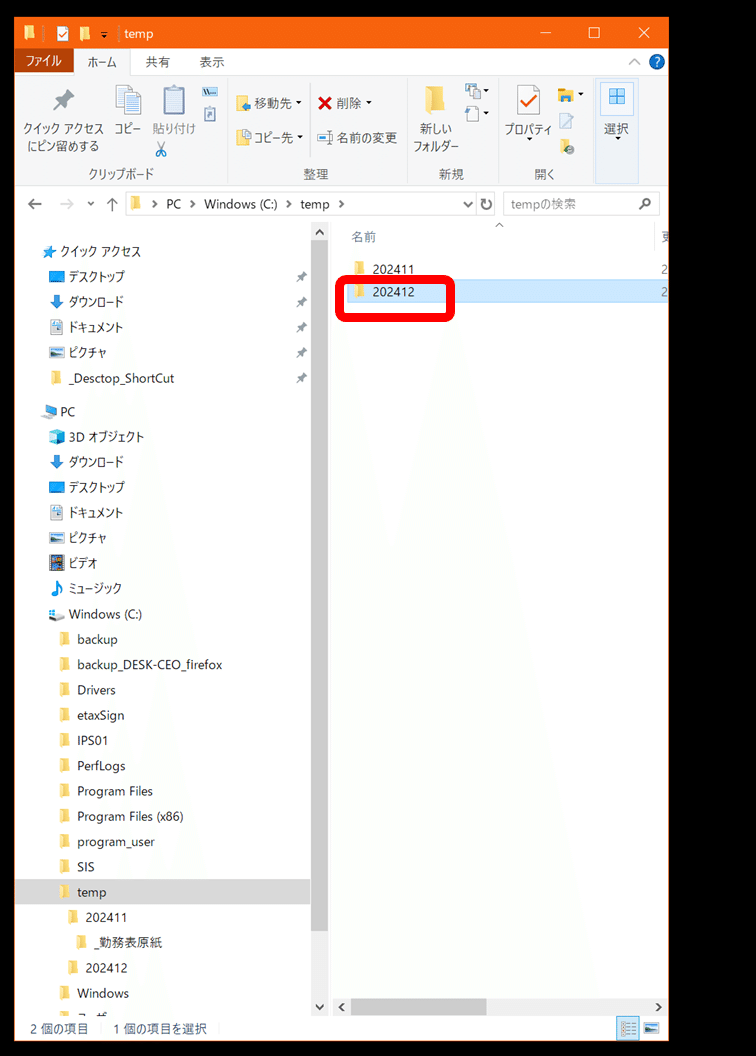Image resolution: width=756 pixels, height=1056 pixels.
Task: Open the recent locations dropdown arrow
Action: pyautogui.click(x=90, y=204)
